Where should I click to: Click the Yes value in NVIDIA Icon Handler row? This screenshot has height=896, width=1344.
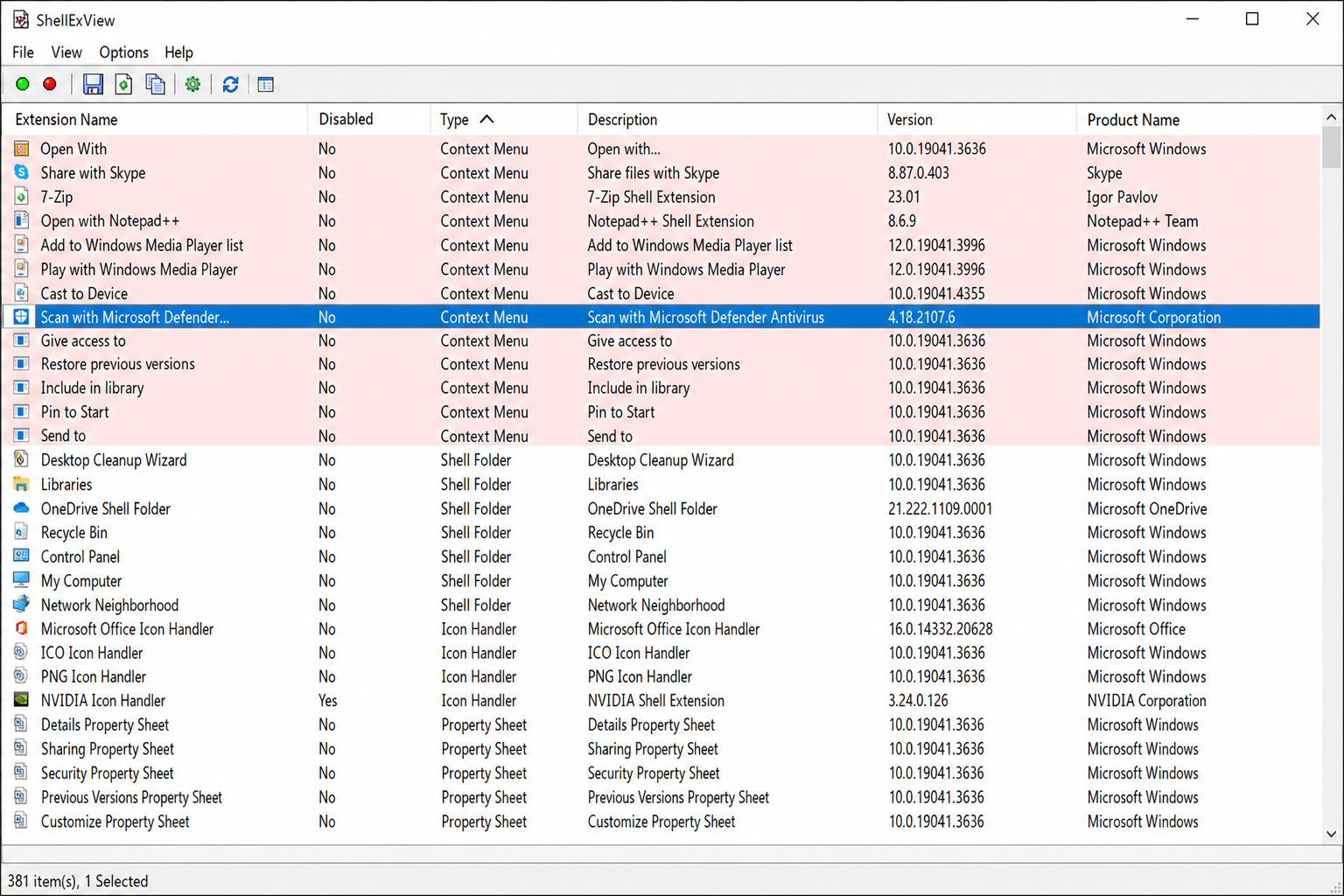pyautogui.click(x=328, y=700)
